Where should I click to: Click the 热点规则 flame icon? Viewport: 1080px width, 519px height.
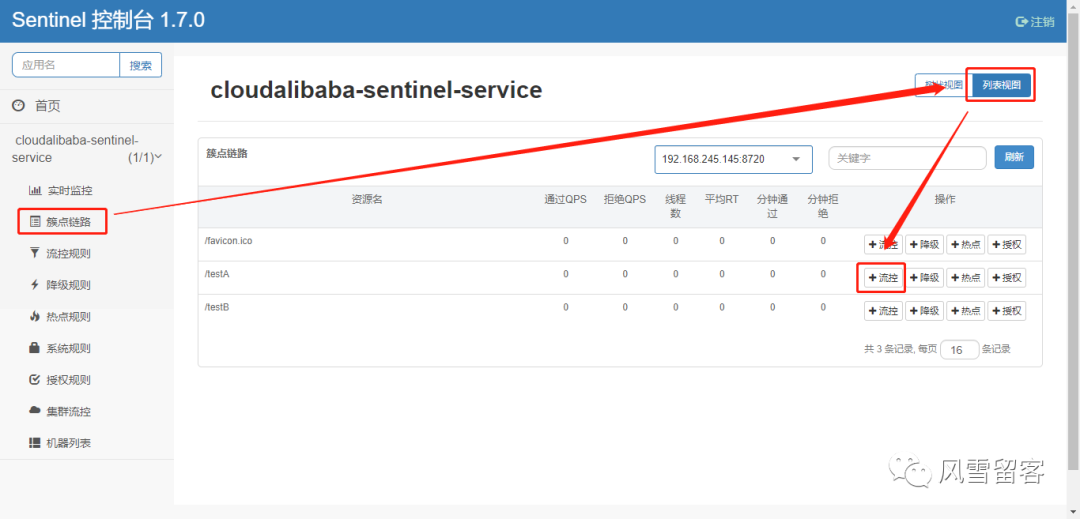[34, 317]
